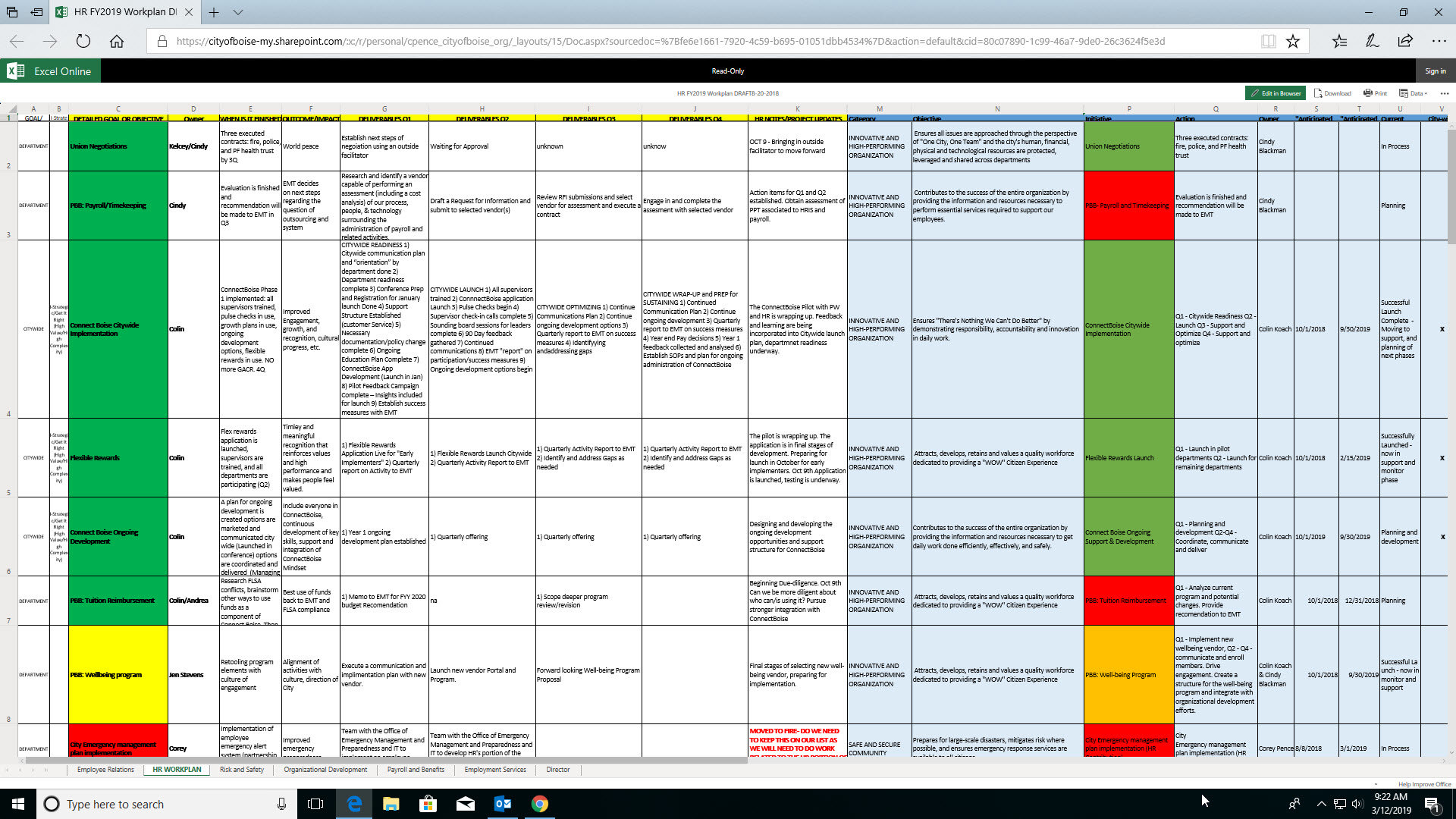Select the yellow PBB: Wellbeing program cell
The width and height of the screenshot is (1456, 819).
118,674
